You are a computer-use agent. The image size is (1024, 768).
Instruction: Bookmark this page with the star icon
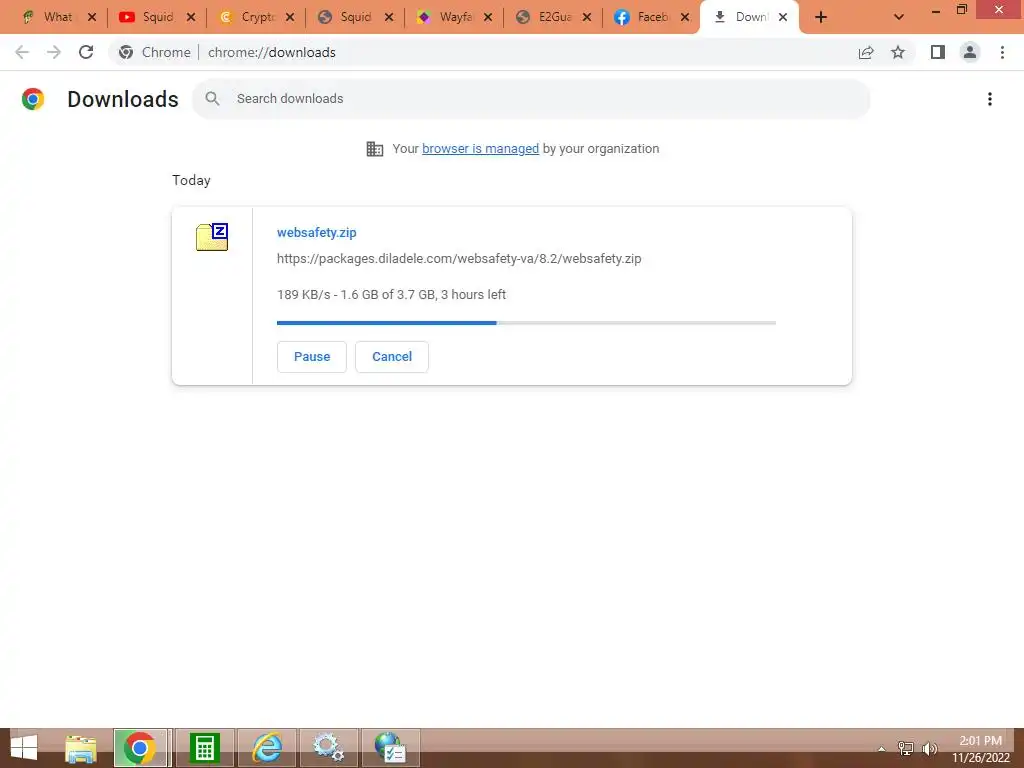pos(898,52)
